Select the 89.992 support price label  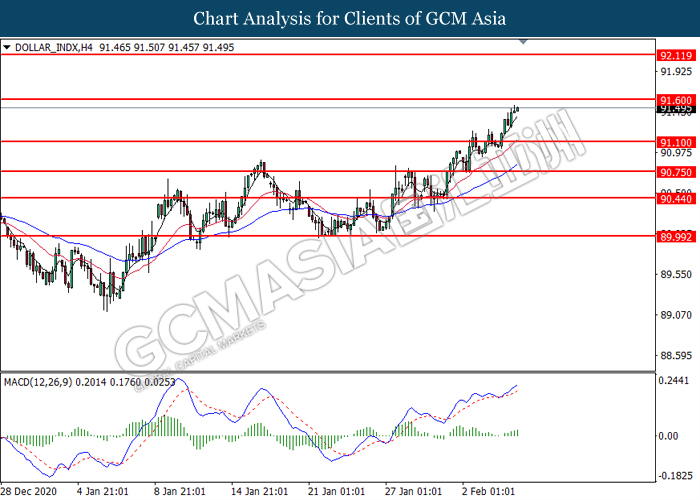(676, 237)
